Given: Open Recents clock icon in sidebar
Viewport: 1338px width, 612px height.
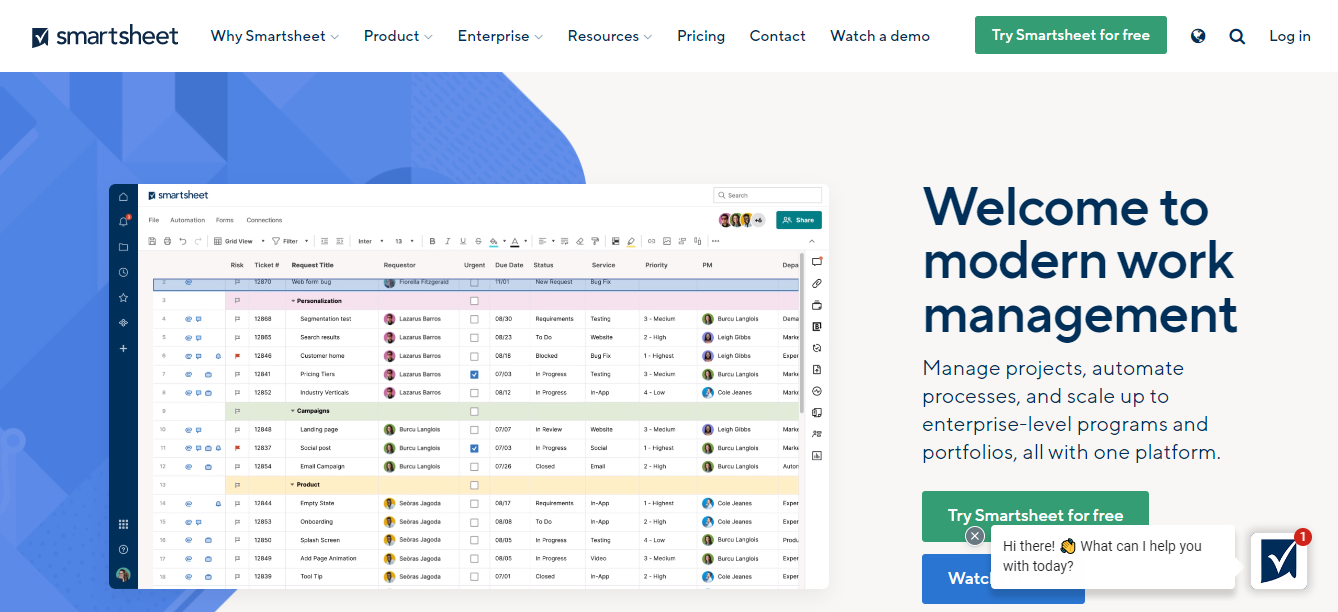Looking at the screenshot, I should pos(123,272).
